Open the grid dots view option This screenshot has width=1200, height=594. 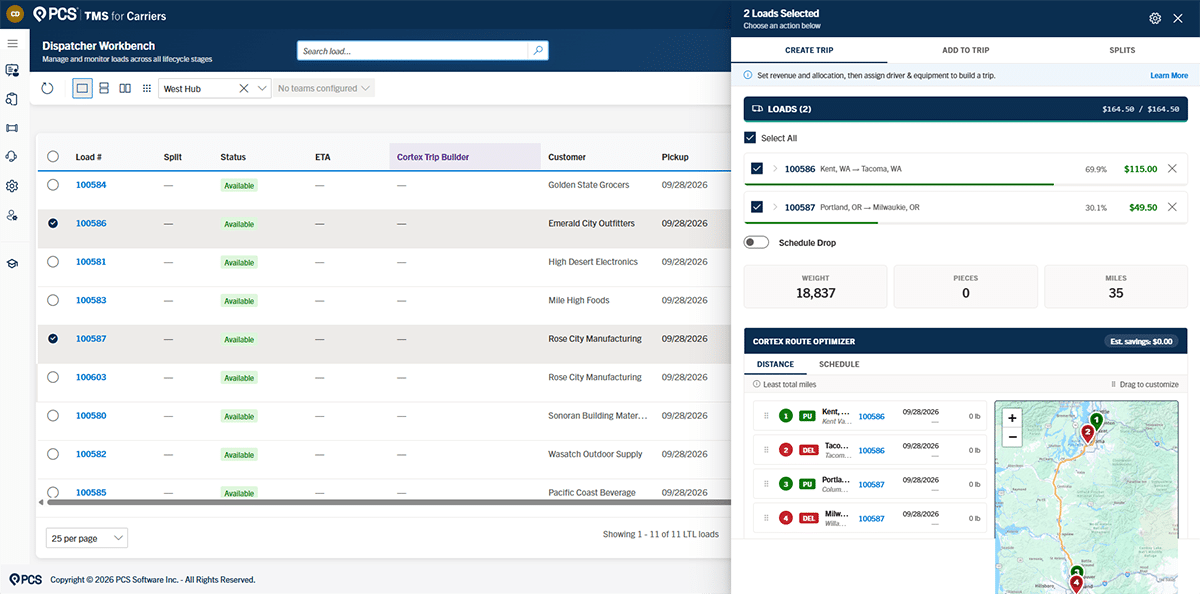[147, 89]
